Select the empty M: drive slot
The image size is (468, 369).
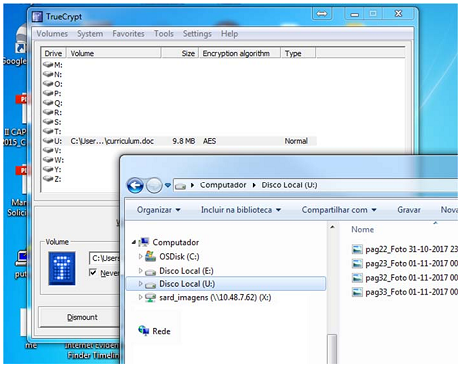click(x=53, y=64)
